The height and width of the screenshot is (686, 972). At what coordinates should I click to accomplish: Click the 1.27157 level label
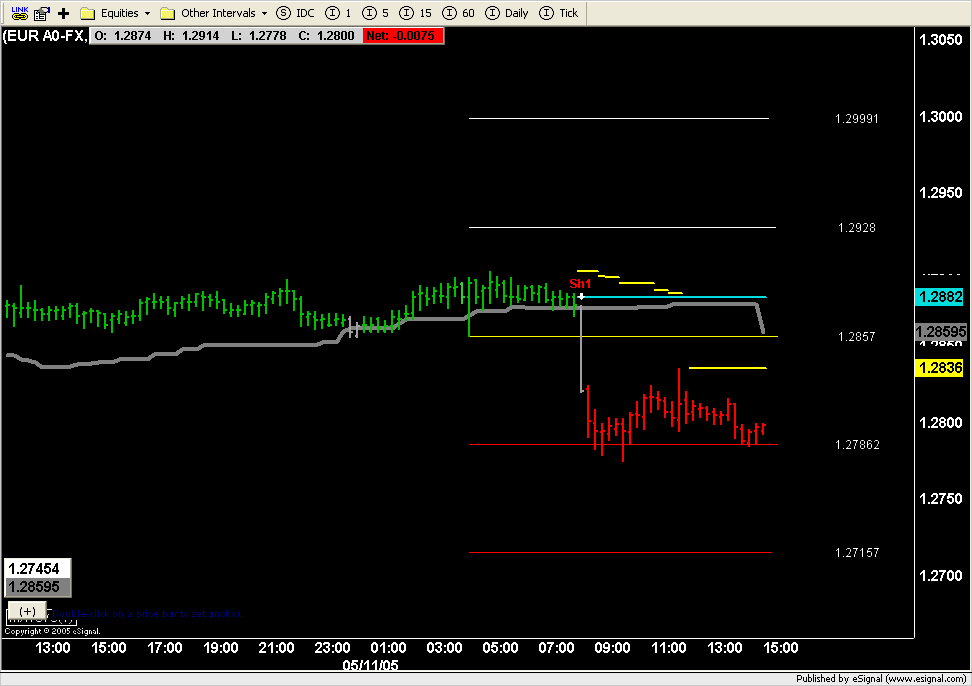pyautogui.click(x=857, y=553)
